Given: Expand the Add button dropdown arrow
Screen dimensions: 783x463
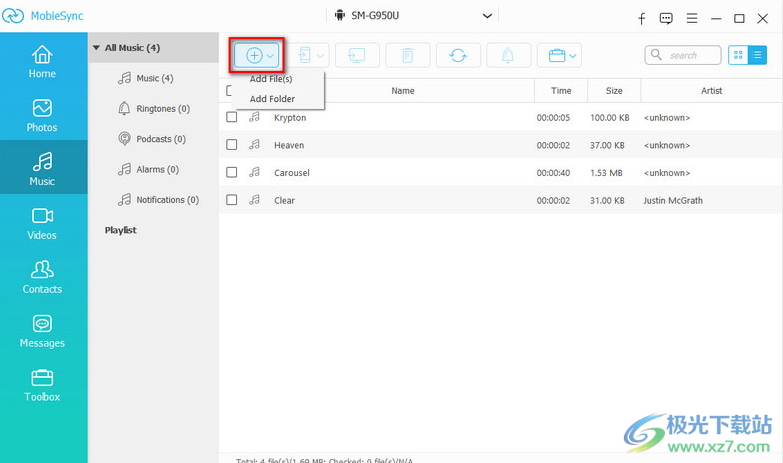Looking at the screenshot, I should coord(270,56).
